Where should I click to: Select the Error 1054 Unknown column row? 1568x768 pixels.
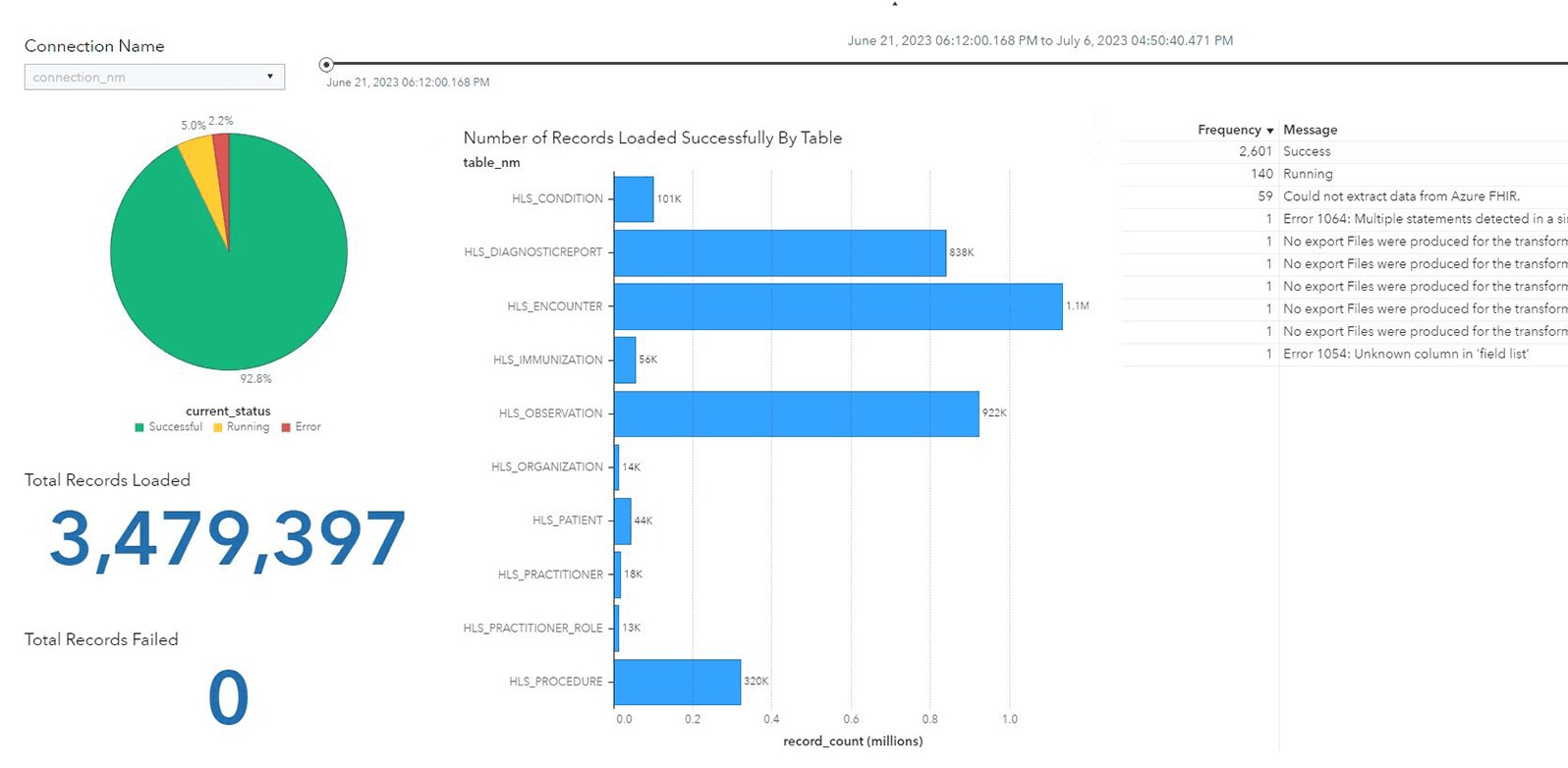1344,354
